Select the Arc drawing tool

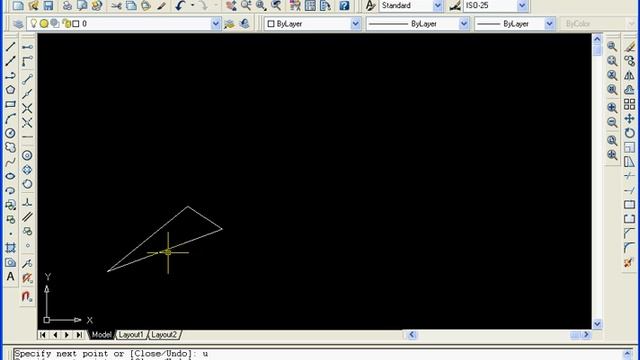point(11,118)
